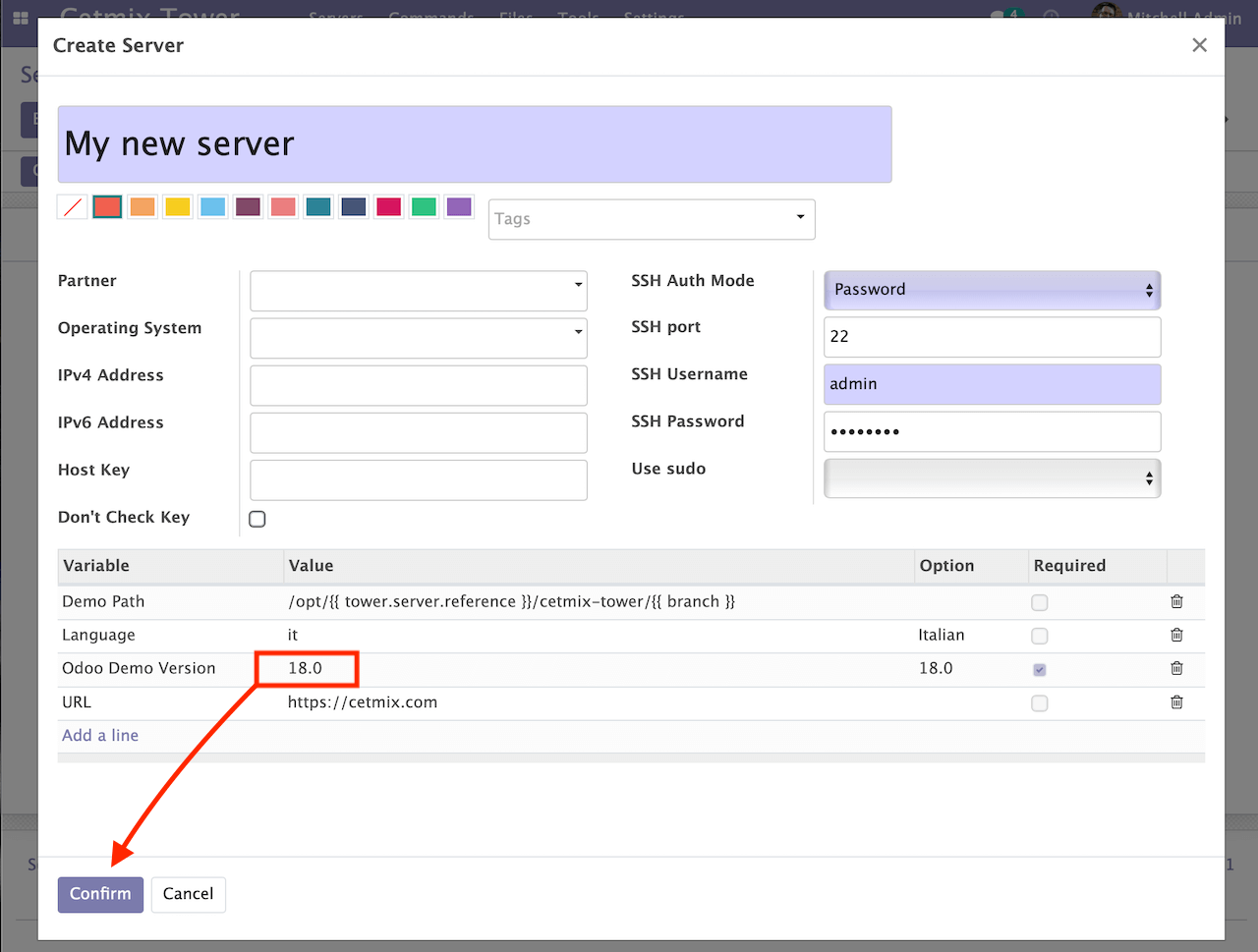Open the SSH Auth Mode selector
This screenshot has height=952, width=1258.
pyautogui.click(x=992, y=290)
